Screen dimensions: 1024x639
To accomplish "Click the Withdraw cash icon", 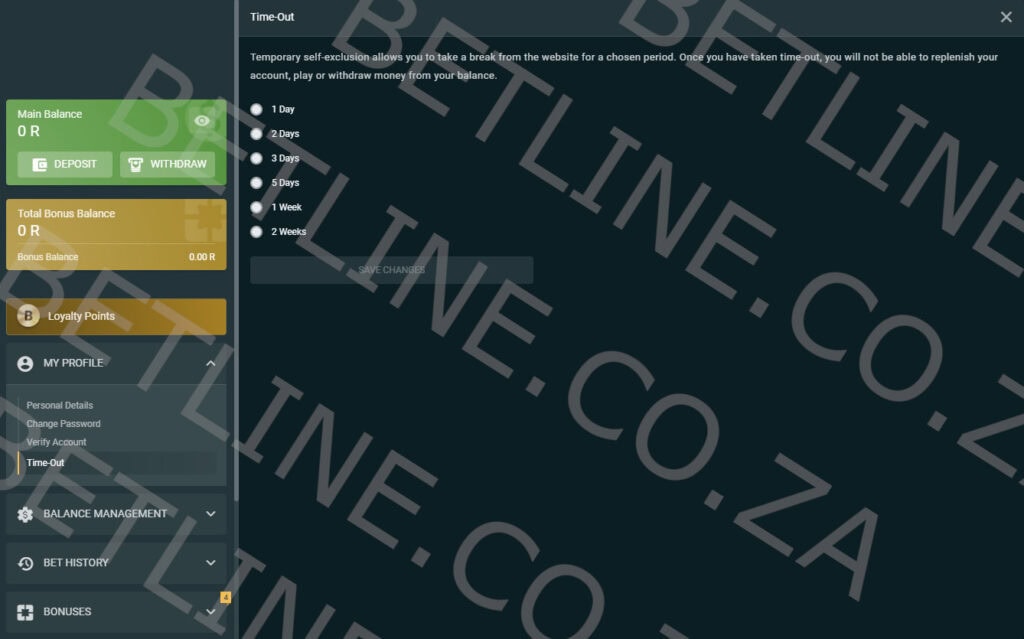I will [135, 165].
